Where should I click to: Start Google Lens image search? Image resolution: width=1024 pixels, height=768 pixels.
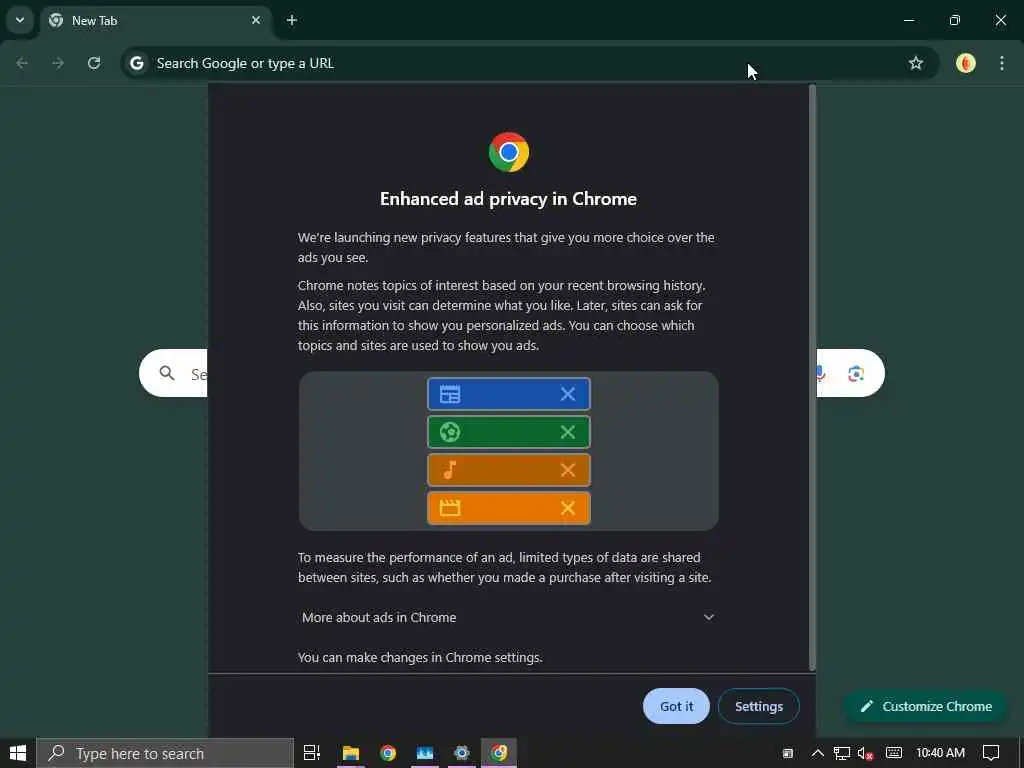[x=856, y=374]
